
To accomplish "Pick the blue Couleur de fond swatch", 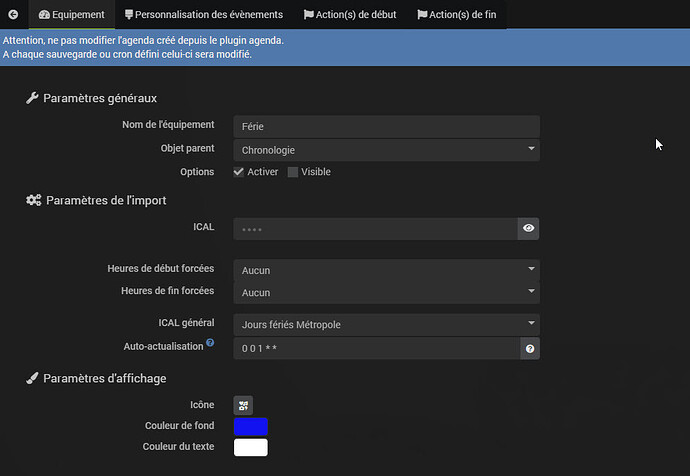I will (251, 426).
